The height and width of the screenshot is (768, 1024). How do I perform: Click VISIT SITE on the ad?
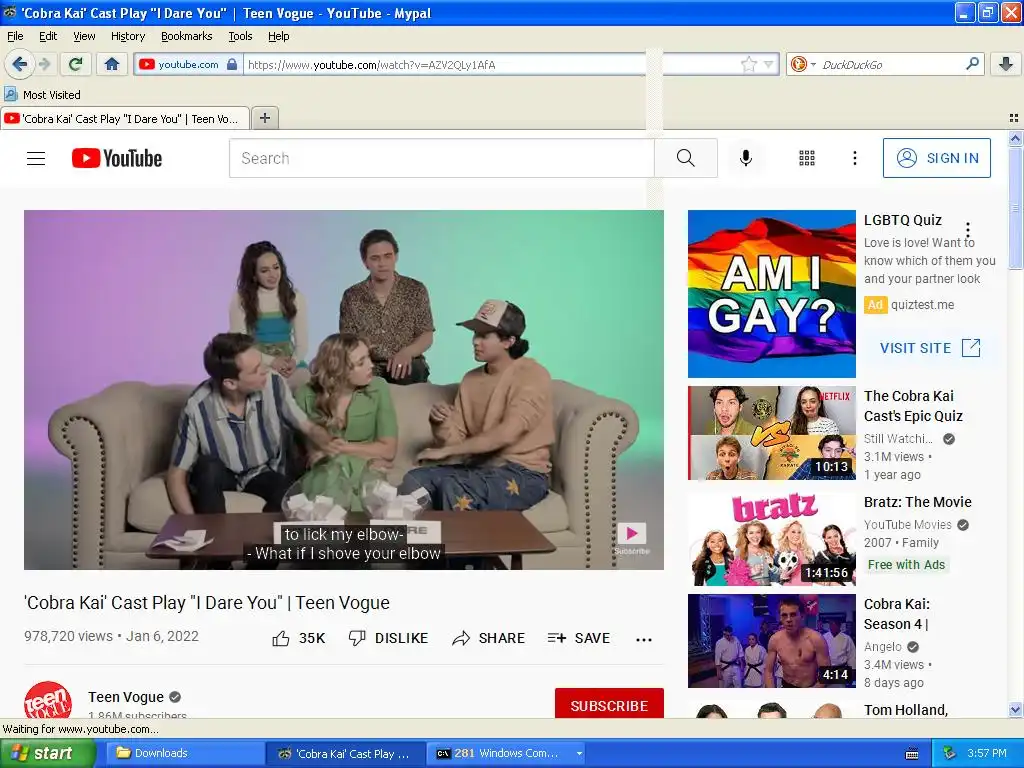pos(930,347)
